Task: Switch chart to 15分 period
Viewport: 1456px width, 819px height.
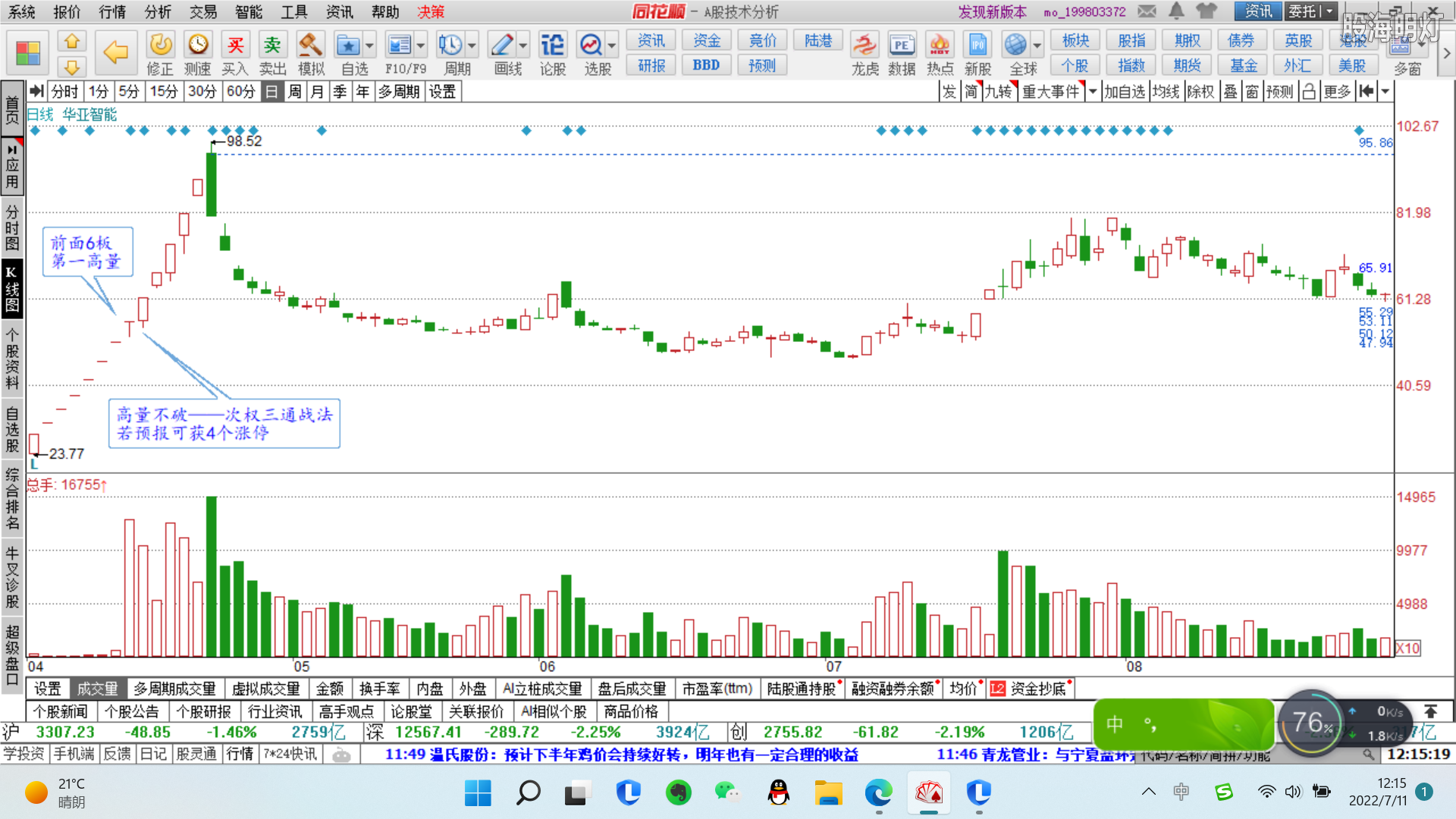Action: [164, 92]
